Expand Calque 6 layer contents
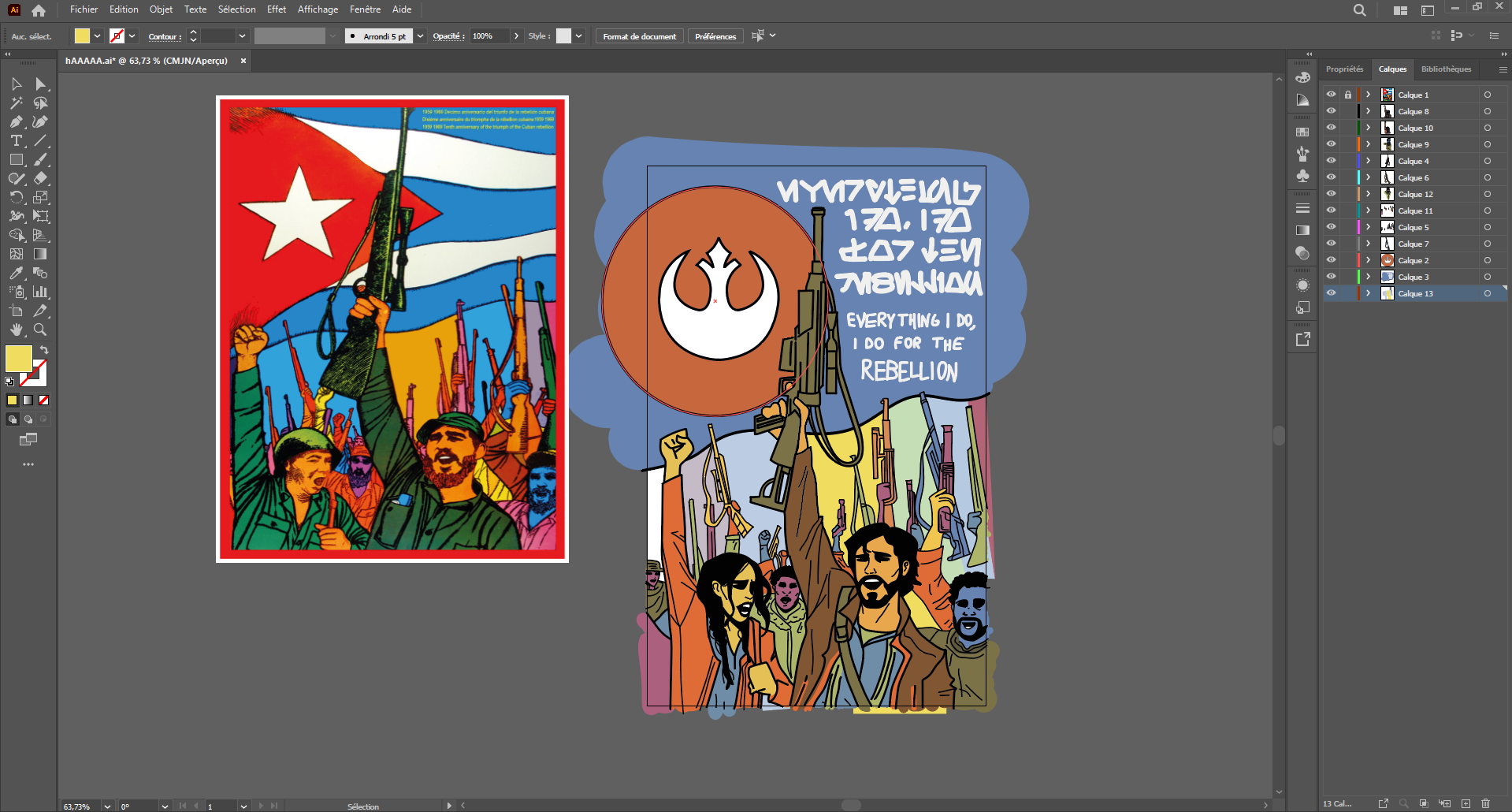The width and height of the screenshot is (1512, 812). (1369, 177)
